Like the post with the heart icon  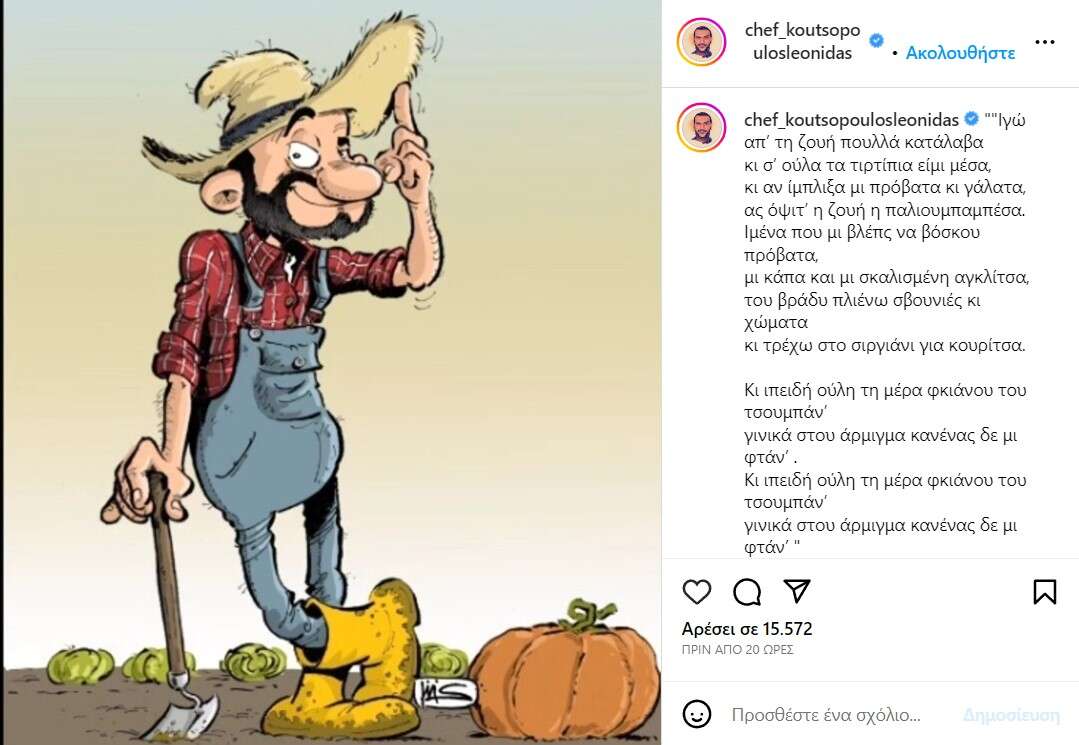[696, 592]
